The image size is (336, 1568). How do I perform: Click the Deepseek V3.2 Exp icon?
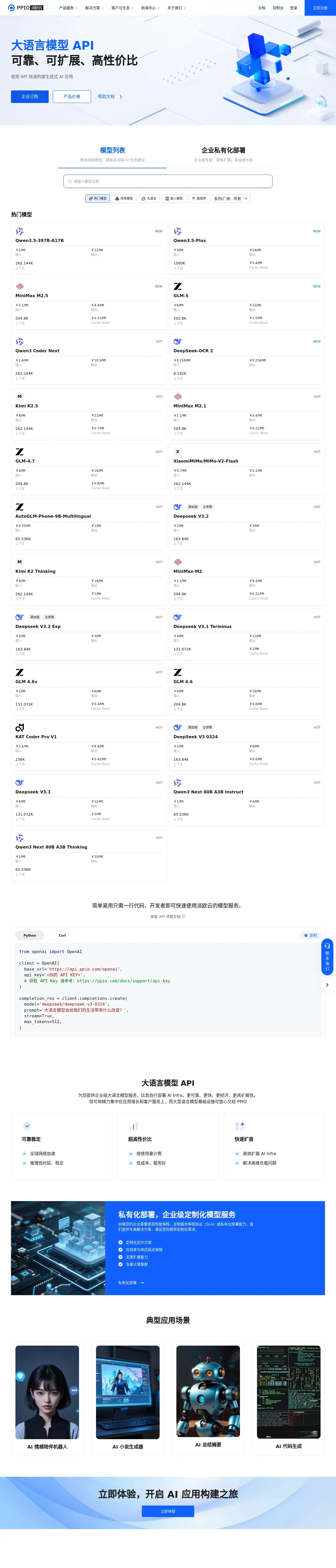coord(20,617)
